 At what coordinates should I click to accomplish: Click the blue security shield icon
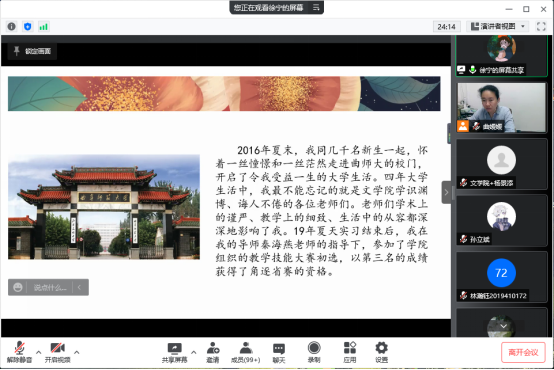click(28, 27)
